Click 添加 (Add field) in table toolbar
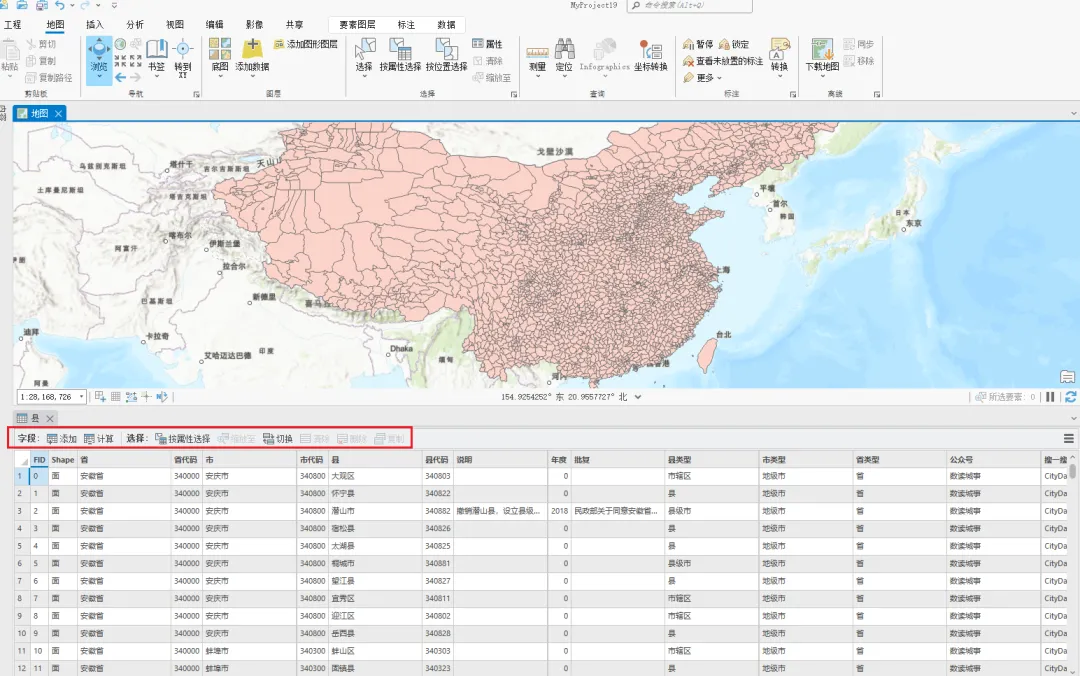This screenshot has height=676, width=1080. [62, 438]
